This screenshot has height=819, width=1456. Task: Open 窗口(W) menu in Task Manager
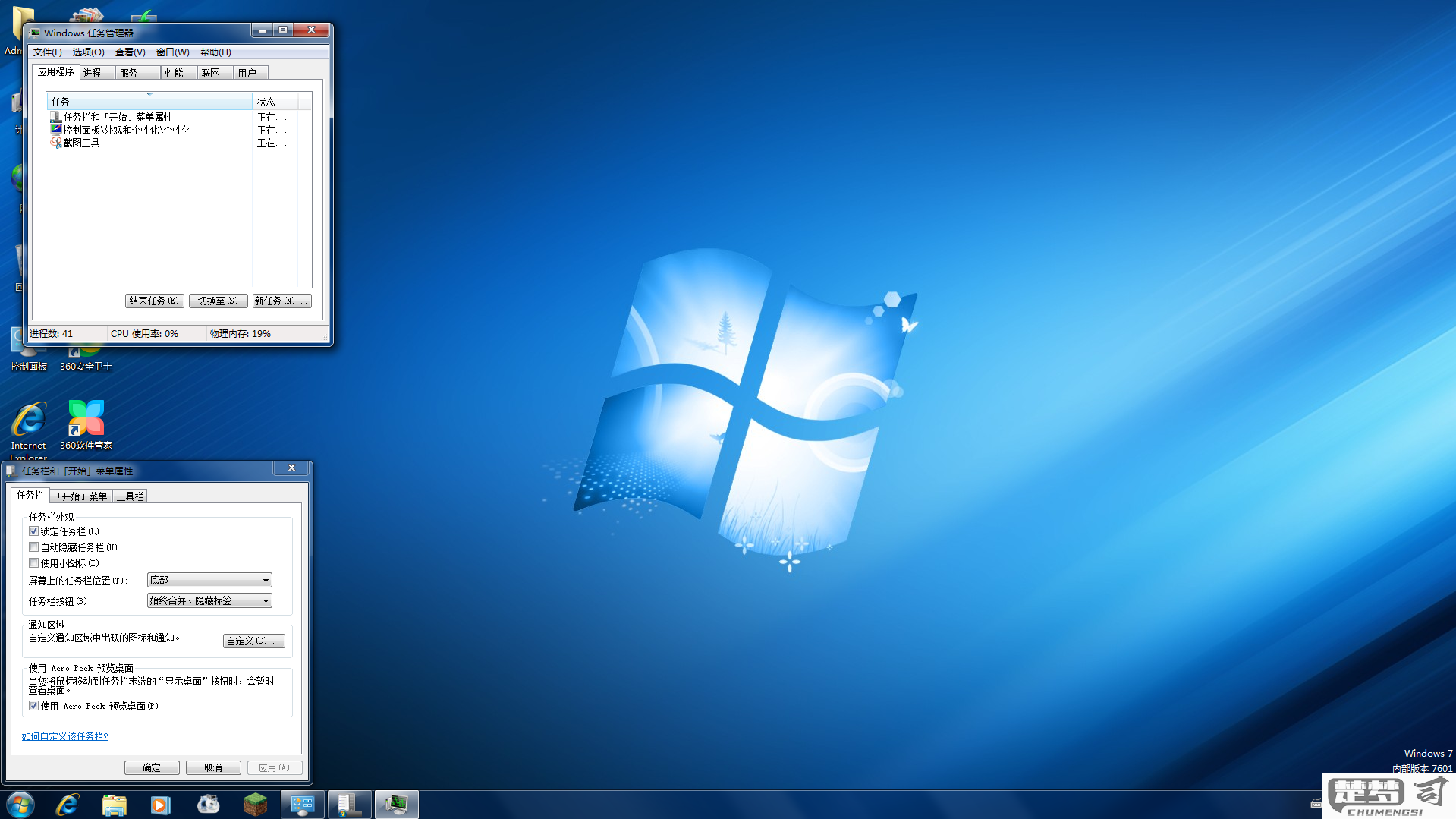click(x=172, y=52)
